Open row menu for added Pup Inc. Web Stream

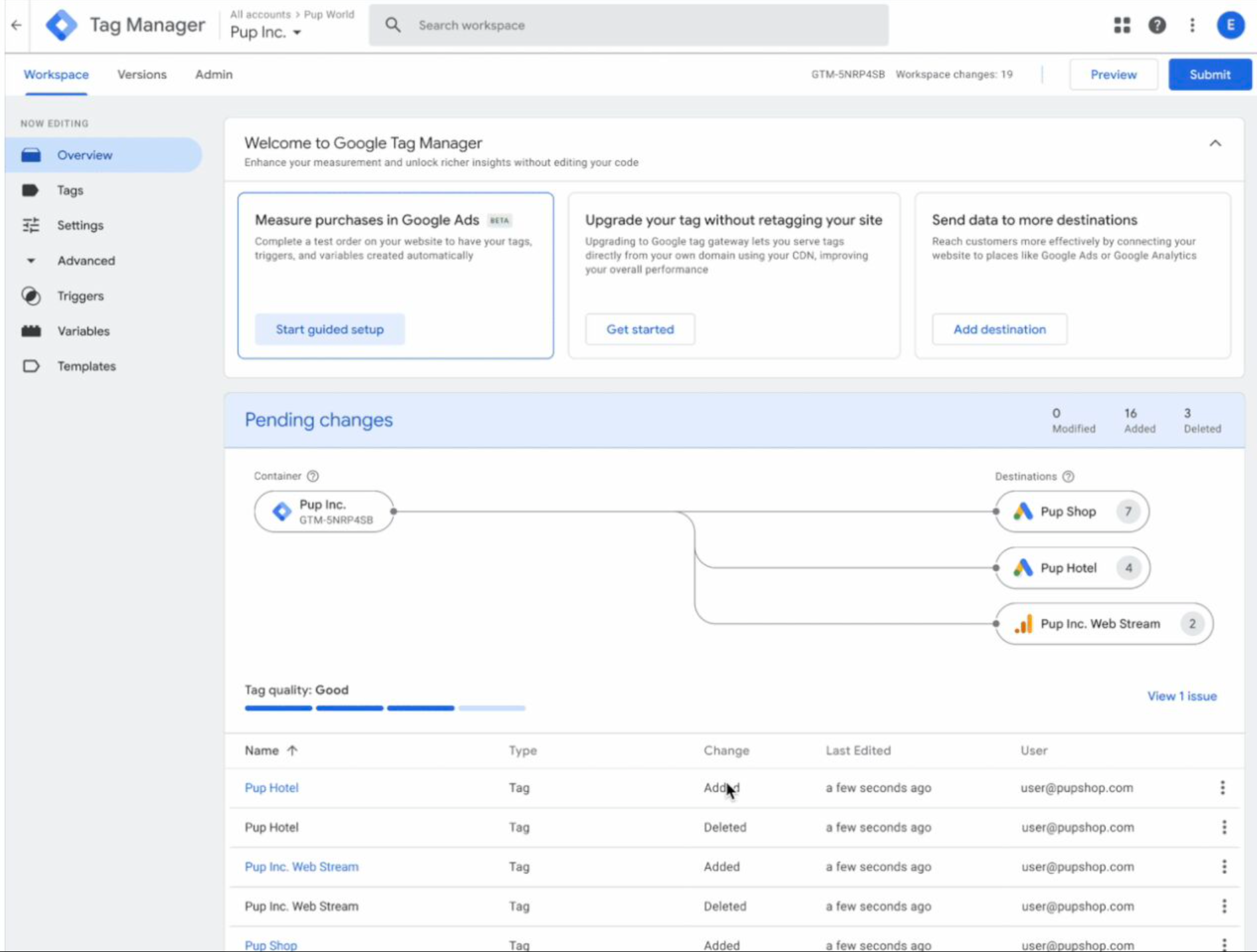click(1224, 867)
